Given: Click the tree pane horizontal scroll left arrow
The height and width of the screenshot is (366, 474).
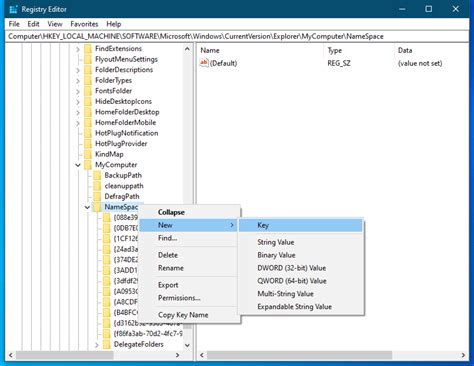Looking at the screenshot, I should pos(11,355).
